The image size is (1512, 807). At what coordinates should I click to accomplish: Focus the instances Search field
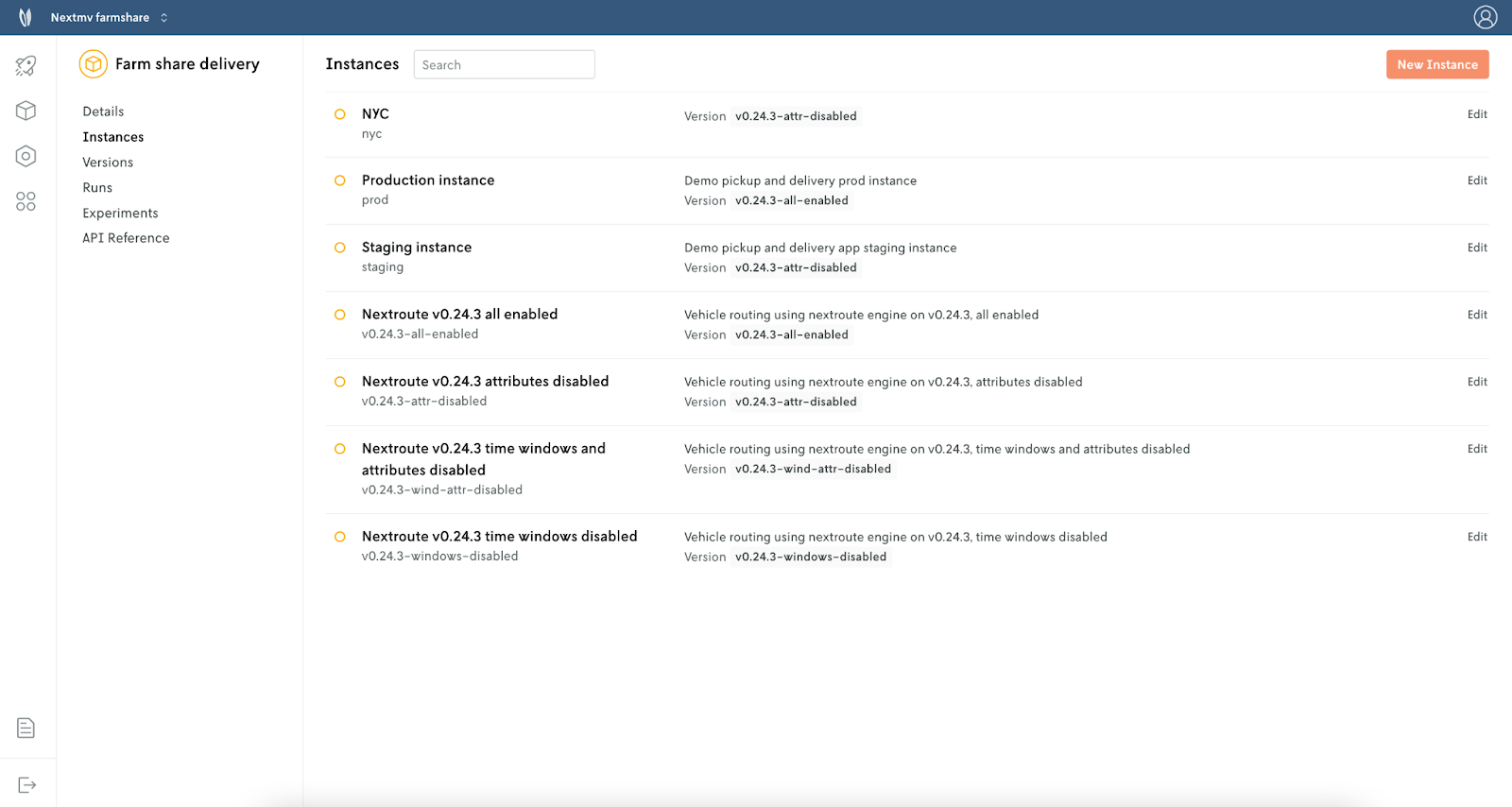pos(504,64)
